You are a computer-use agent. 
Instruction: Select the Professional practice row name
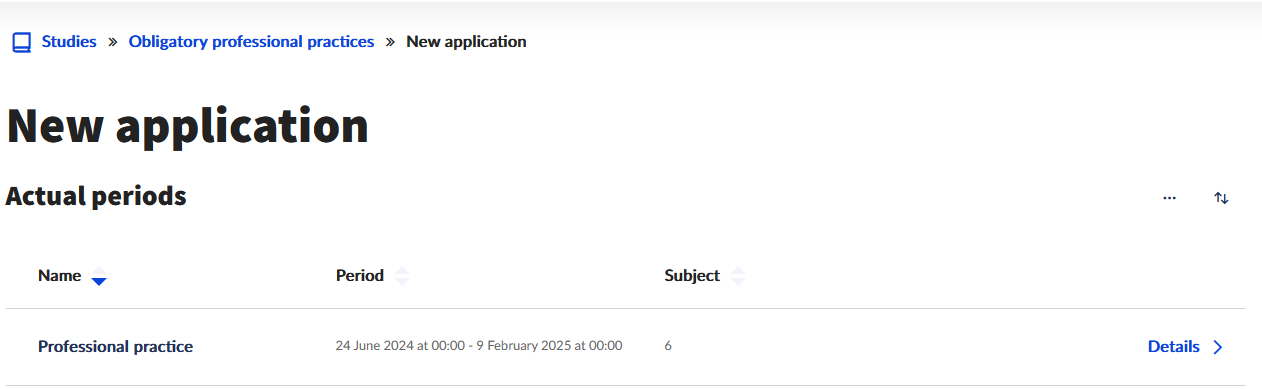point(116,347)
